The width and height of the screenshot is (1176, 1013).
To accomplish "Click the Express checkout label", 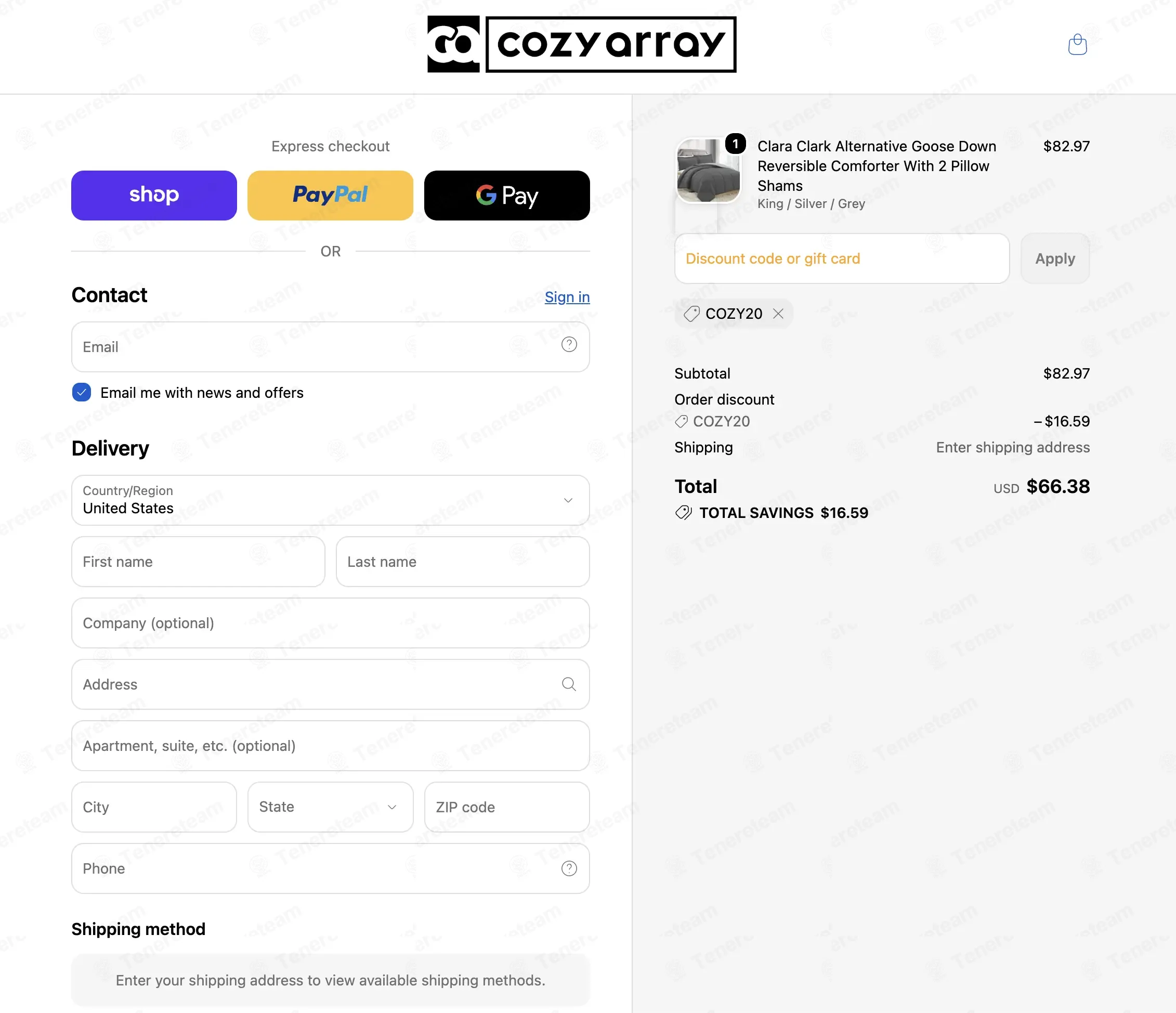I will pyautogui.click(x=330, y=147).
